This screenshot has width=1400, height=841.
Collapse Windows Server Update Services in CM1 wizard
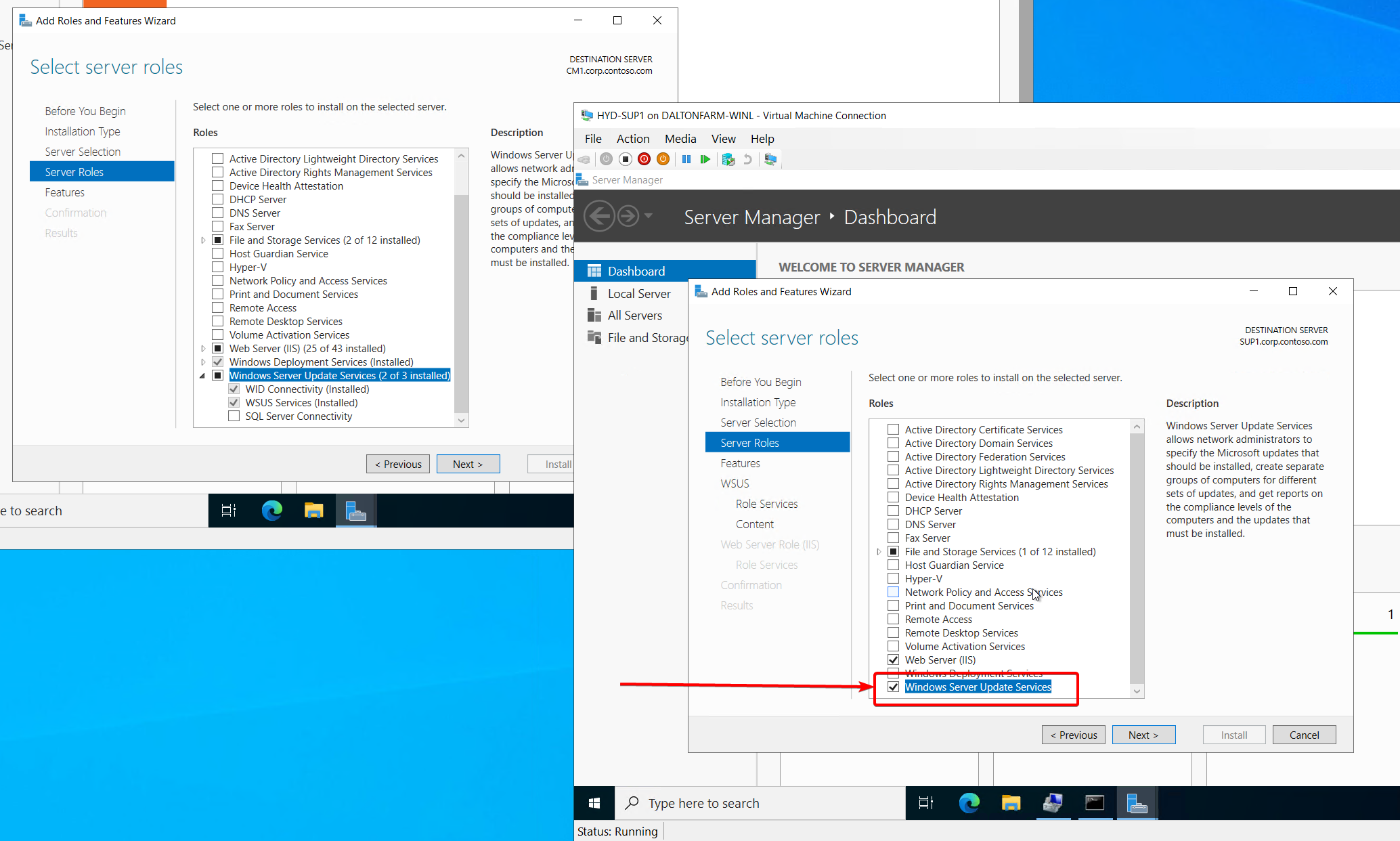[202, 376]
